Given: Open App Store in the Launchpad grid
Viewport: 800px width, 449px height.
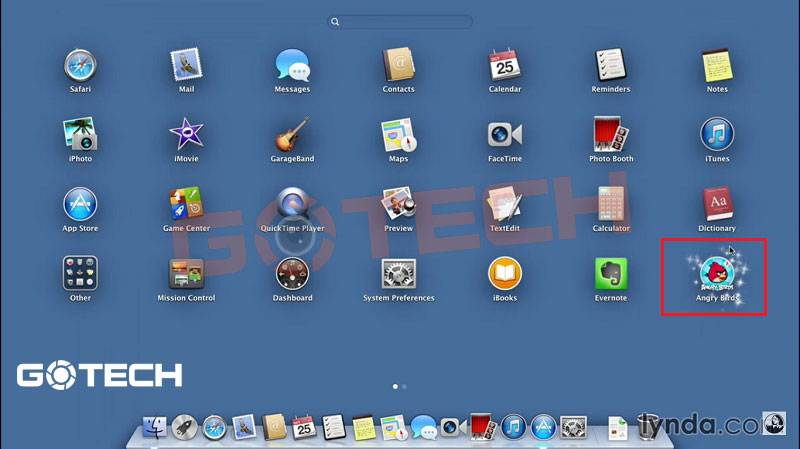Looking at the screenshot, I should tap(80, 204).
